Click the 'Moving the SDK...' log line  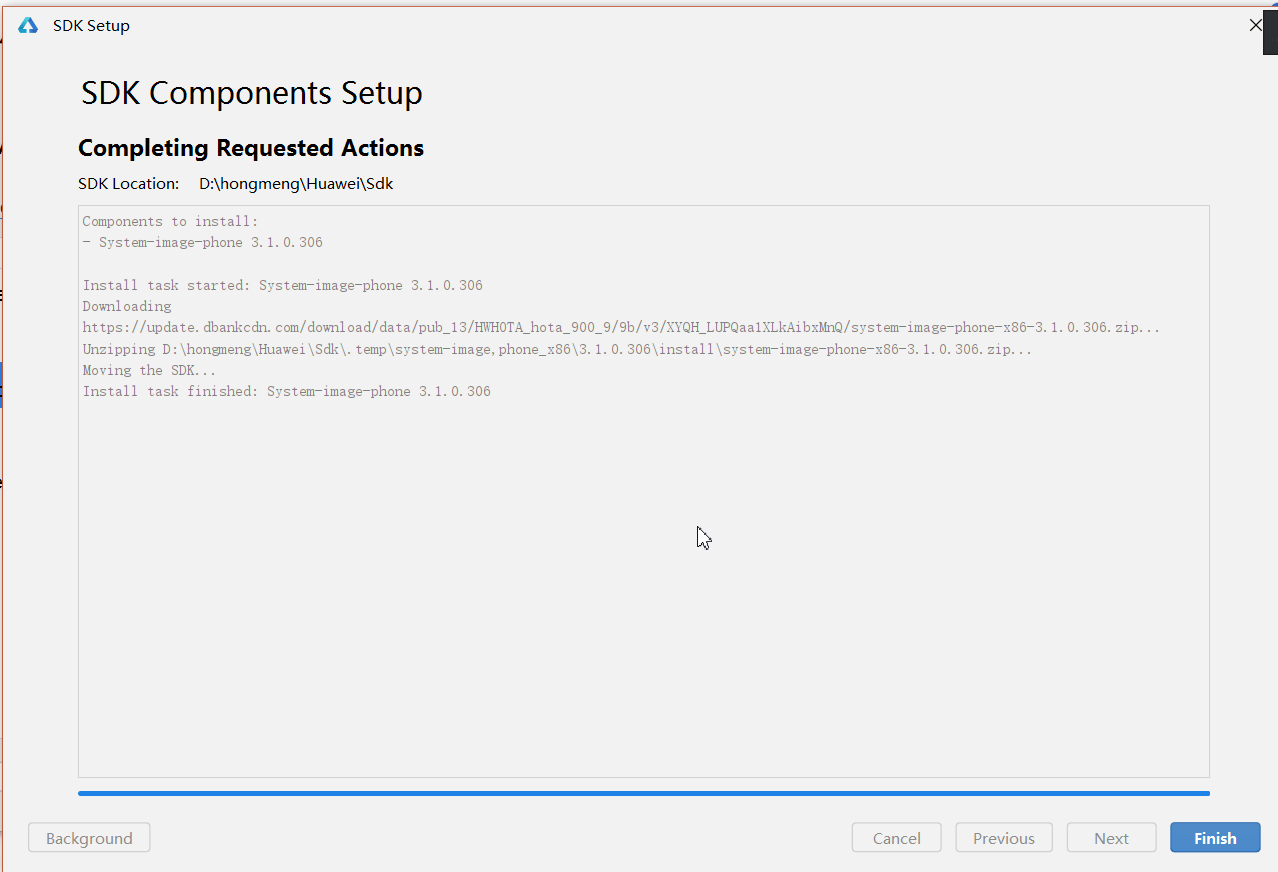(x=149, y=370)
